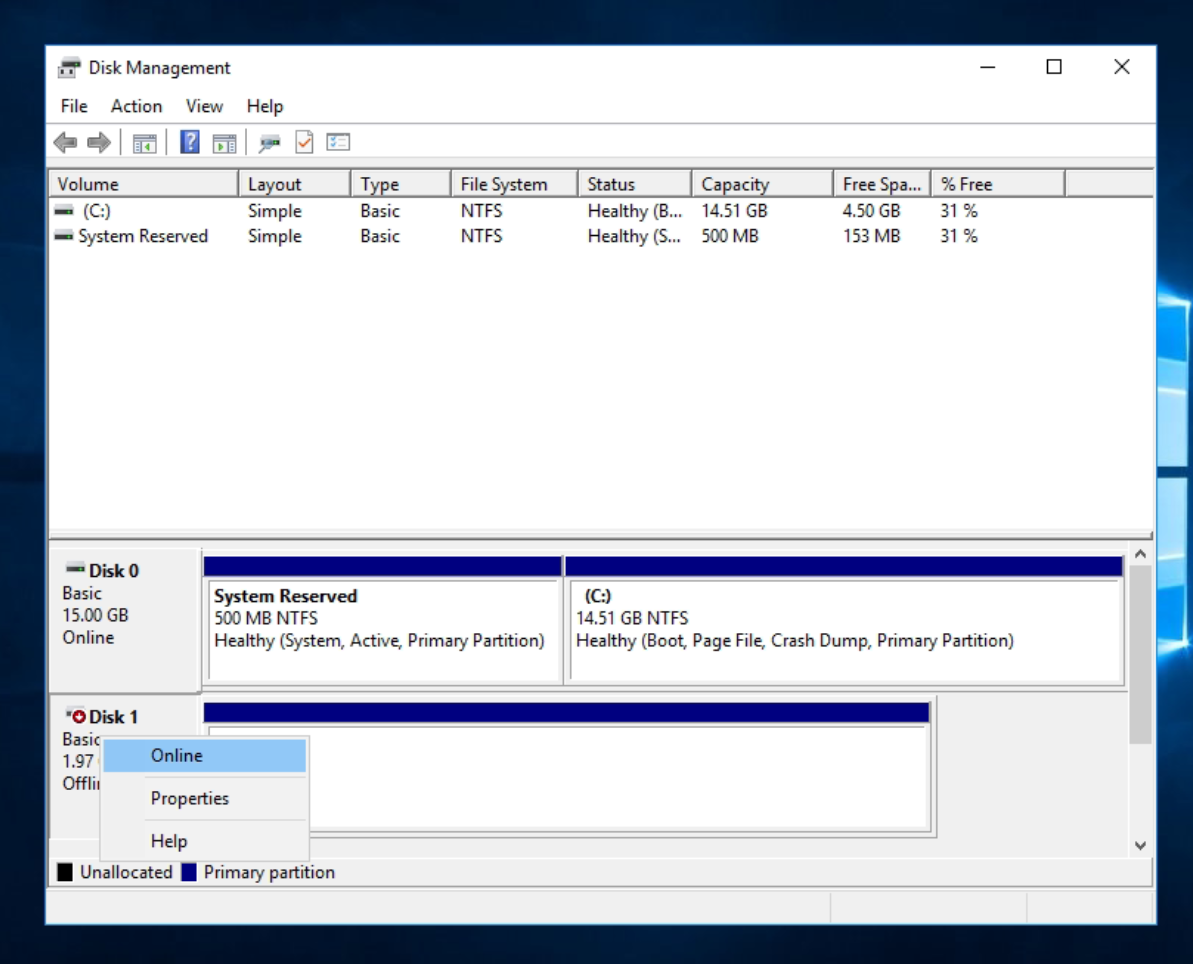Click the Healthy (B... status cell
Screen dimensions: 1193x964
[635, 211]
